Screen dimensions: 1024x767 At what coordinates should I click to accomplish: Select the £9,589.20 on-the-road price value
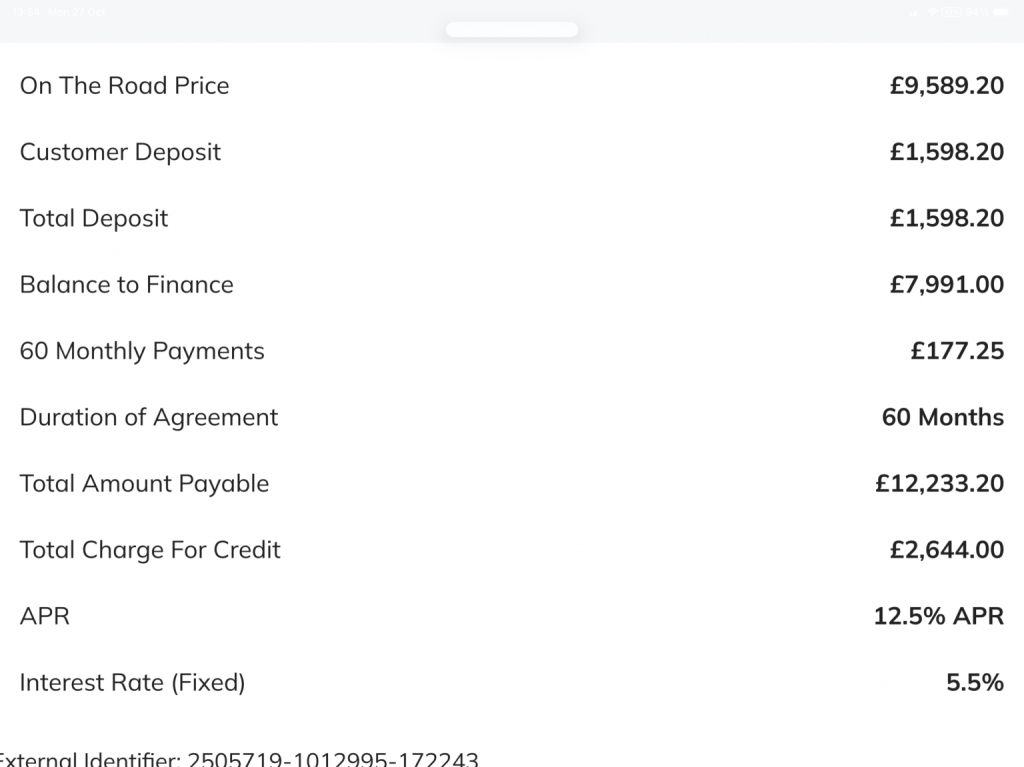(946, 86)
